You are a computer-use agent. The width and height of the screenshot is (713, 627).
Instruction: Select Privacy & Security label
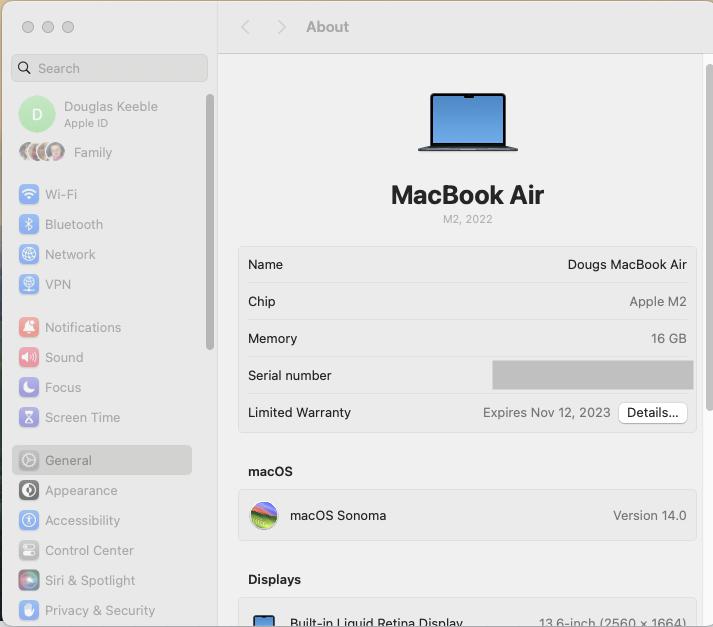coord(100,611)
